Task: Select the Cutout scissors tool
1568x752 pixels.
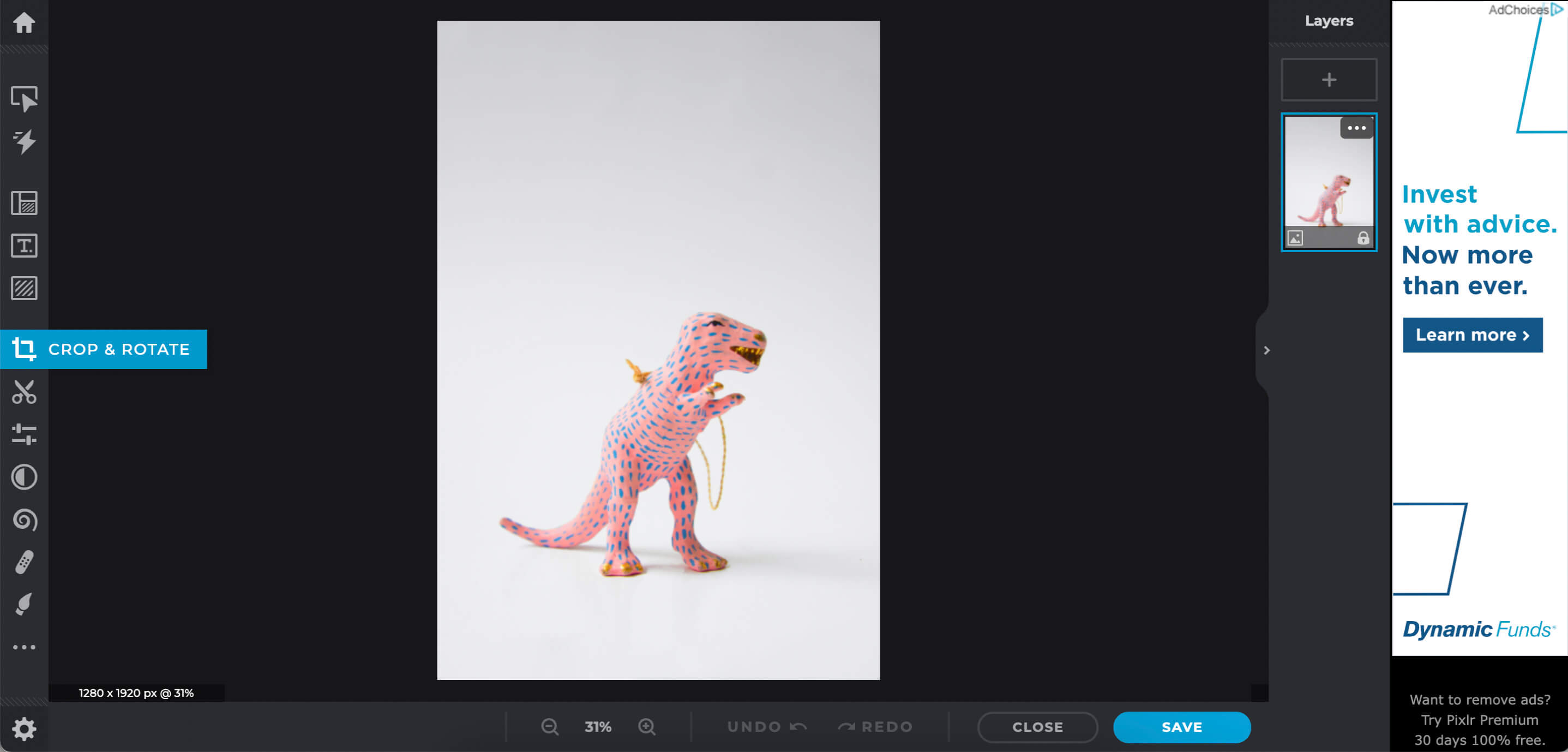Action: click(25, 392)
